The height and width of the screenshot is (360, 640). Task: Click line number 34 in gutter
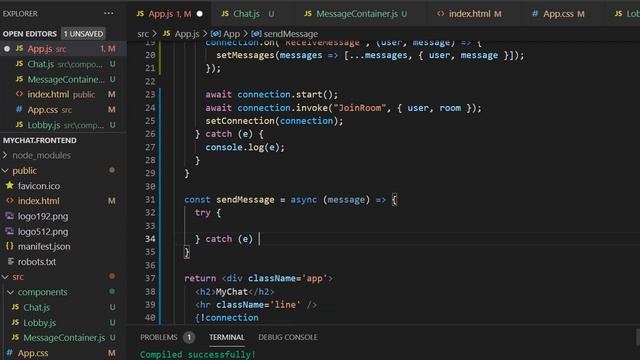(x=150, y=239)
